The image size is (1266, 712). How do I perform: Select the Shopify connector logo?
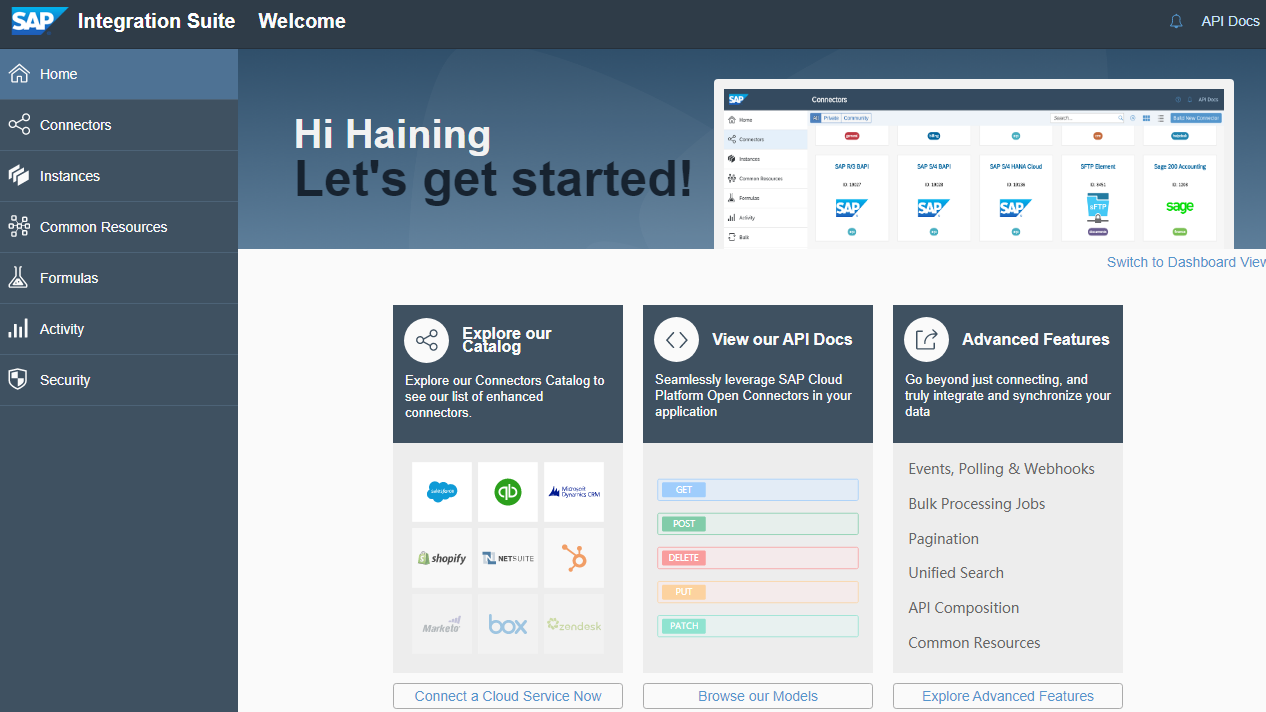click(442, 558)
